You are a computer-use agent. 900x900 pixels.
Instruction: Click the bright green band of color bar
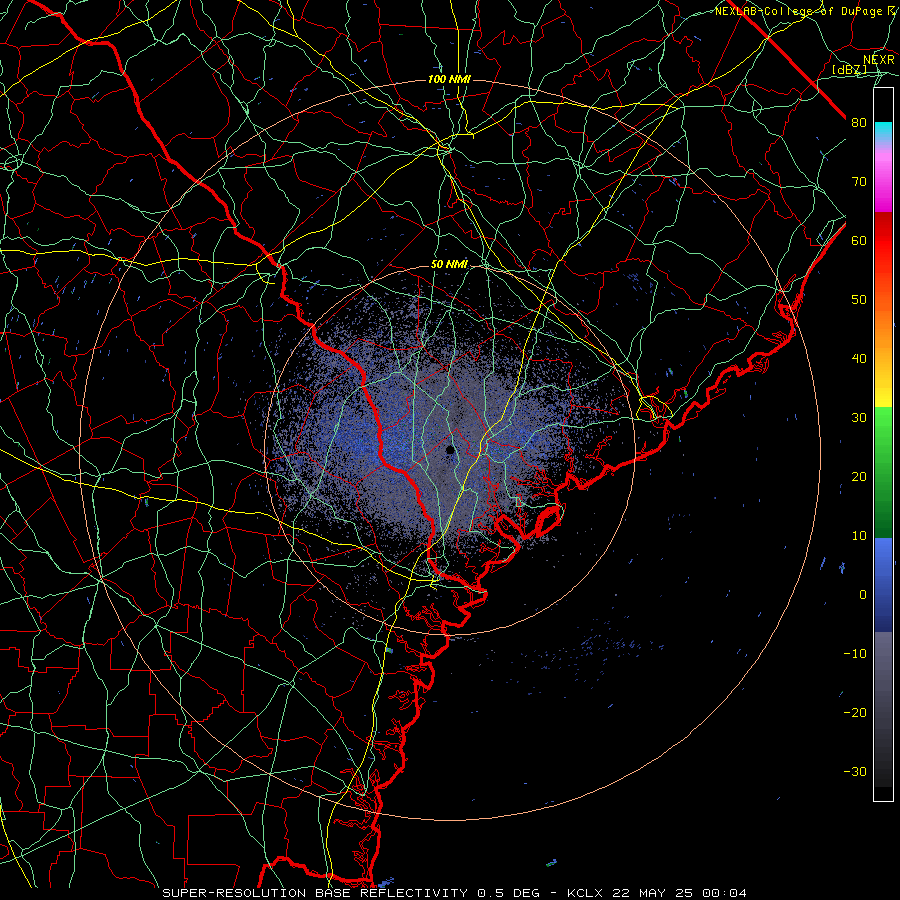883,430
